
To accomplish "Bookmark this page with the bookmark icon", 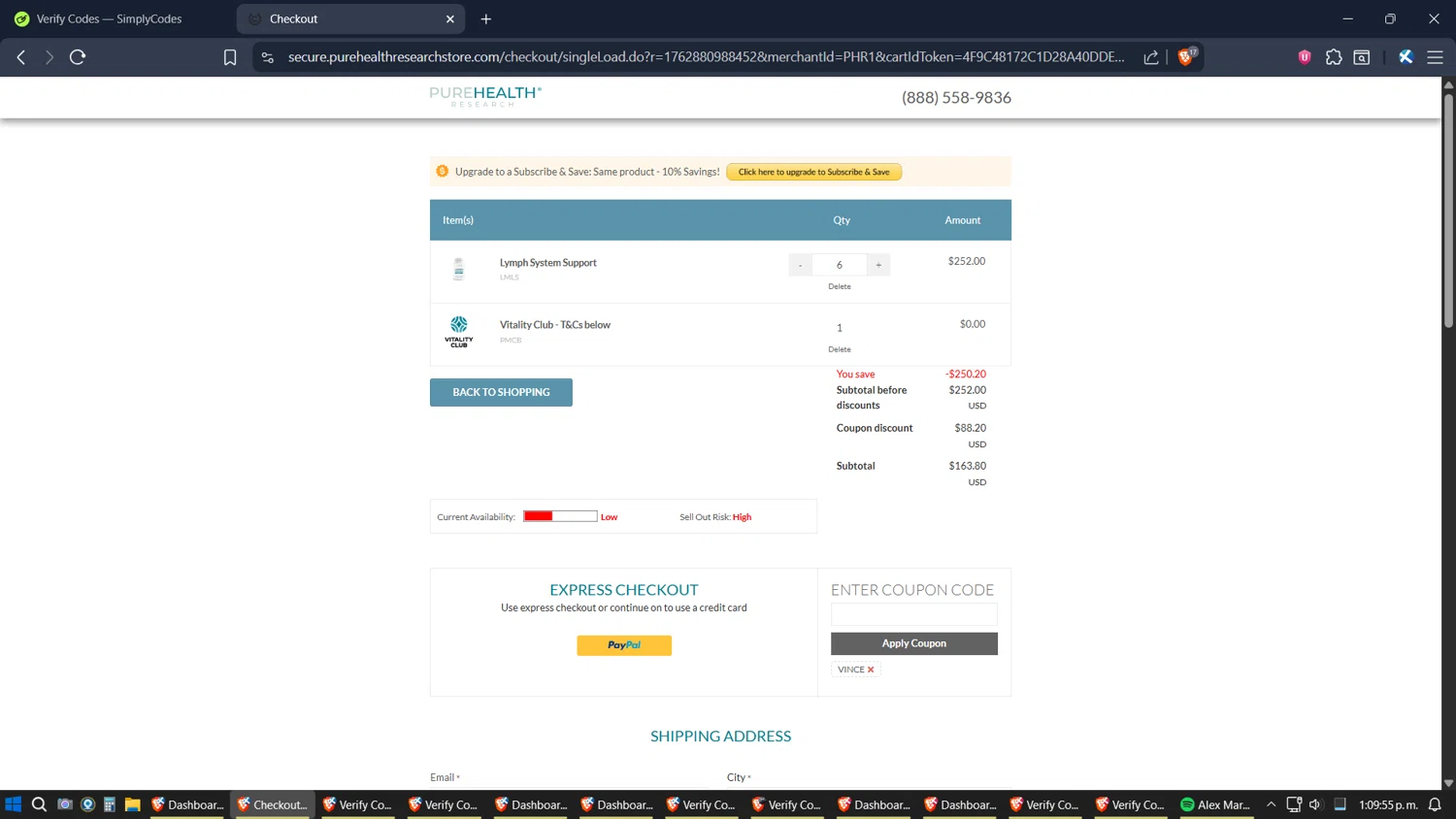I will (230, 57).
